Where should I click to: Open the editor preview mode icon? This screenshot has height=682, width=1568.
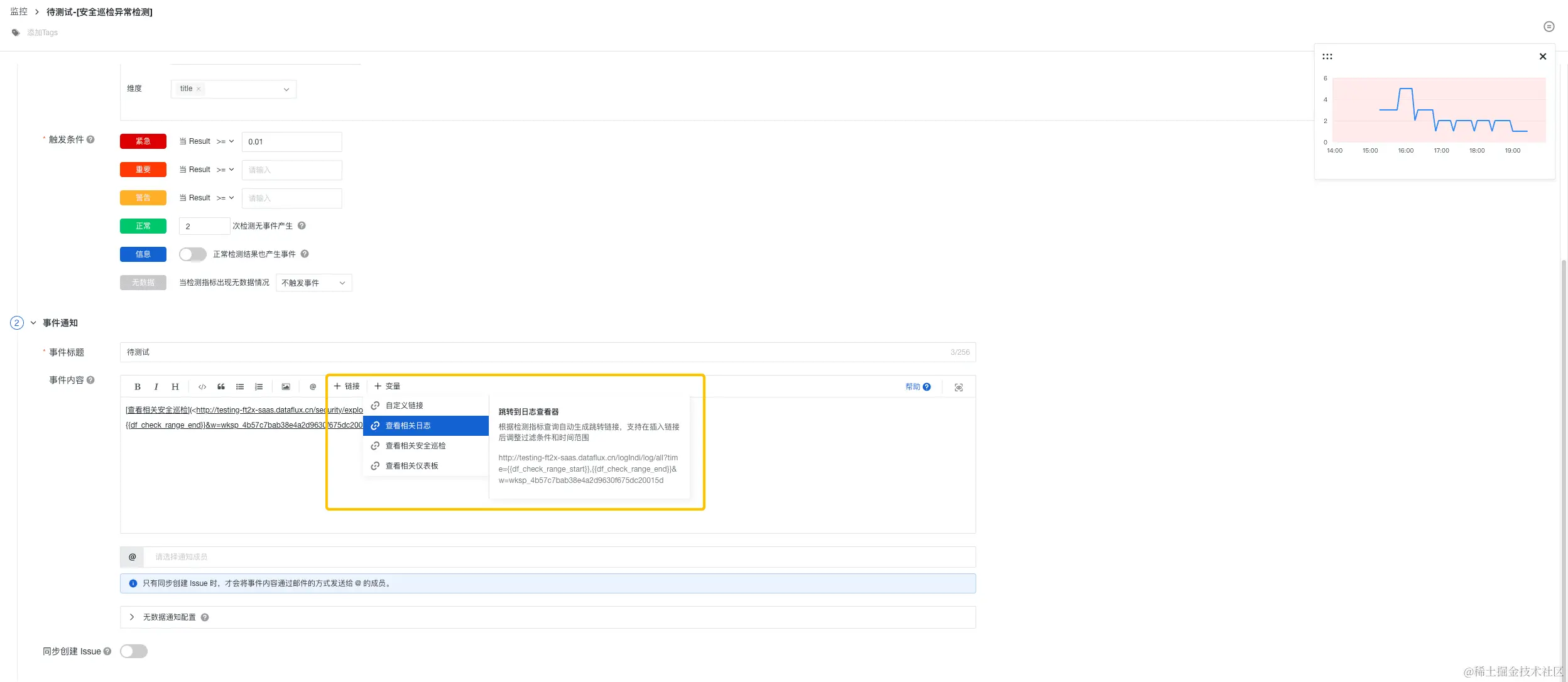click(959, 387)
